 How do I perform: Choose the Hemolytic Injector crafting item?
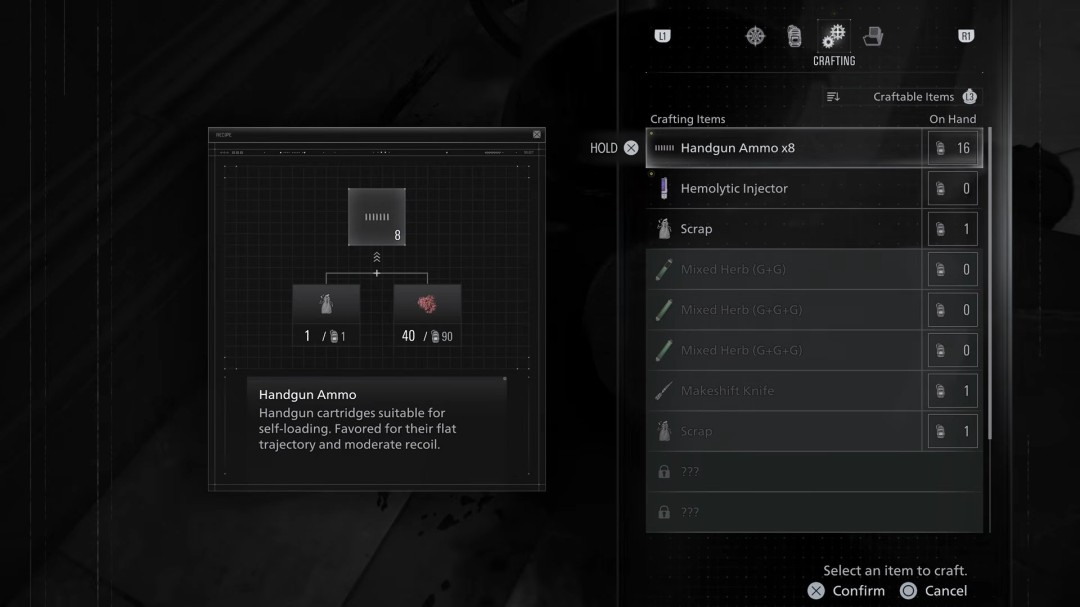coord(785,189)
